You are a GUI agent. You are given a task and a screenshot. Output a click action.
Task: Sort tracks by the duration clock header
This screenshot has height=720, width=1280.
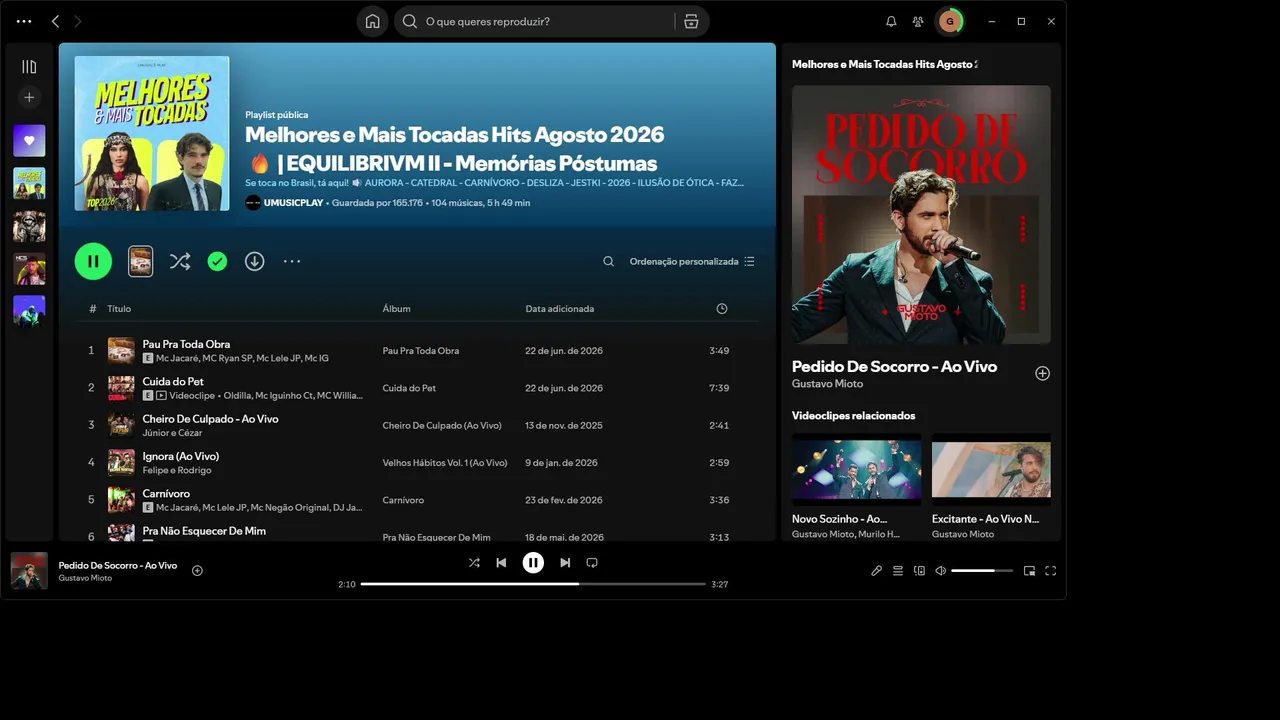(x=722, y=309)
